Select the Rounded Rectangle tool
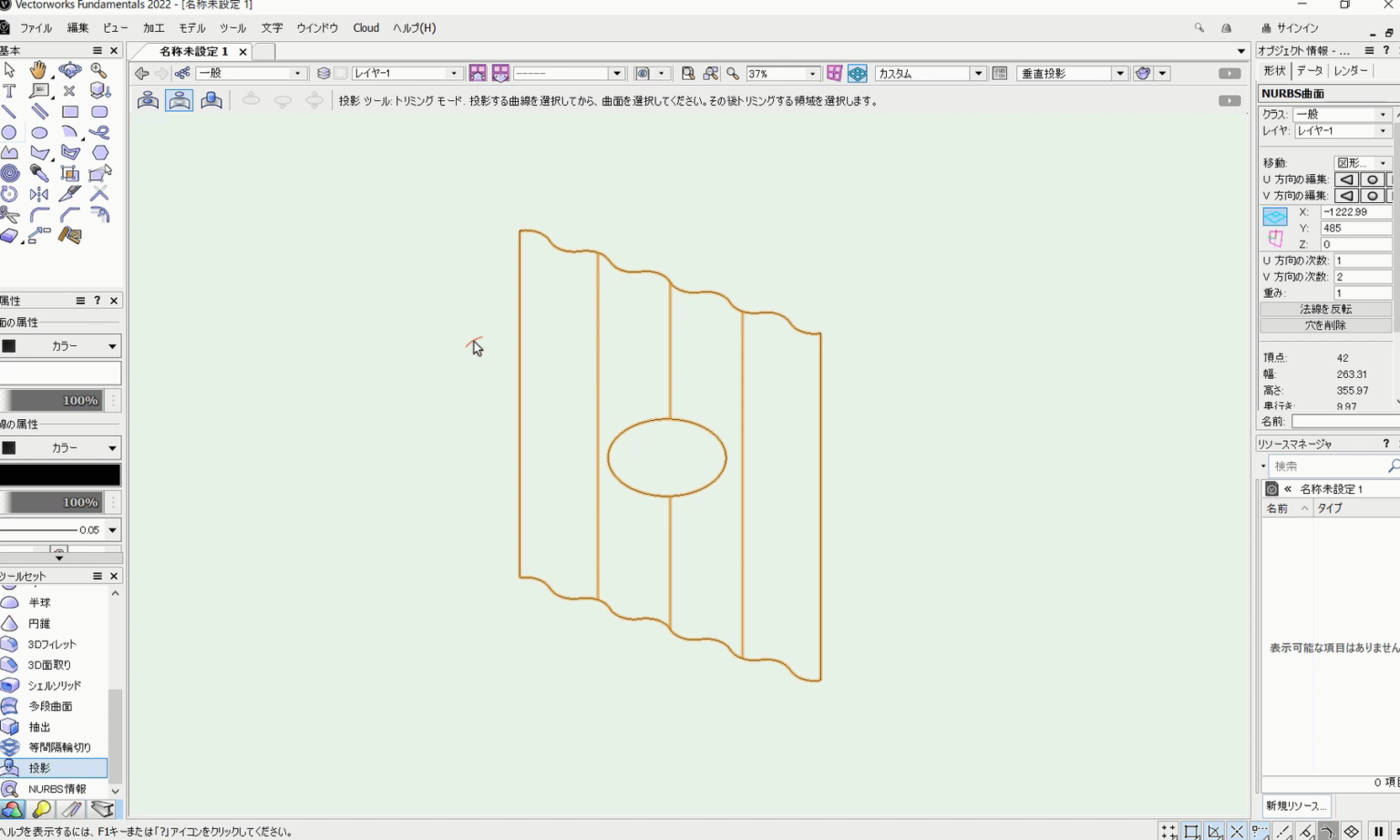 click(x=99, y=112)
